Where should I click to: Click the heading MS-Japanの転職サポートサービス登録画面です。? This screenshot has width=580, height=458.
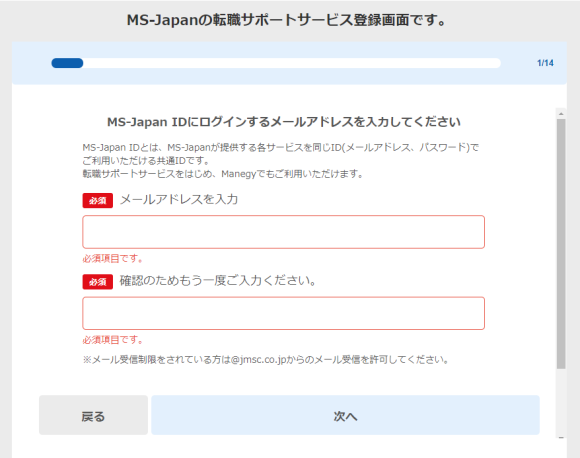(x=287, y=20)
